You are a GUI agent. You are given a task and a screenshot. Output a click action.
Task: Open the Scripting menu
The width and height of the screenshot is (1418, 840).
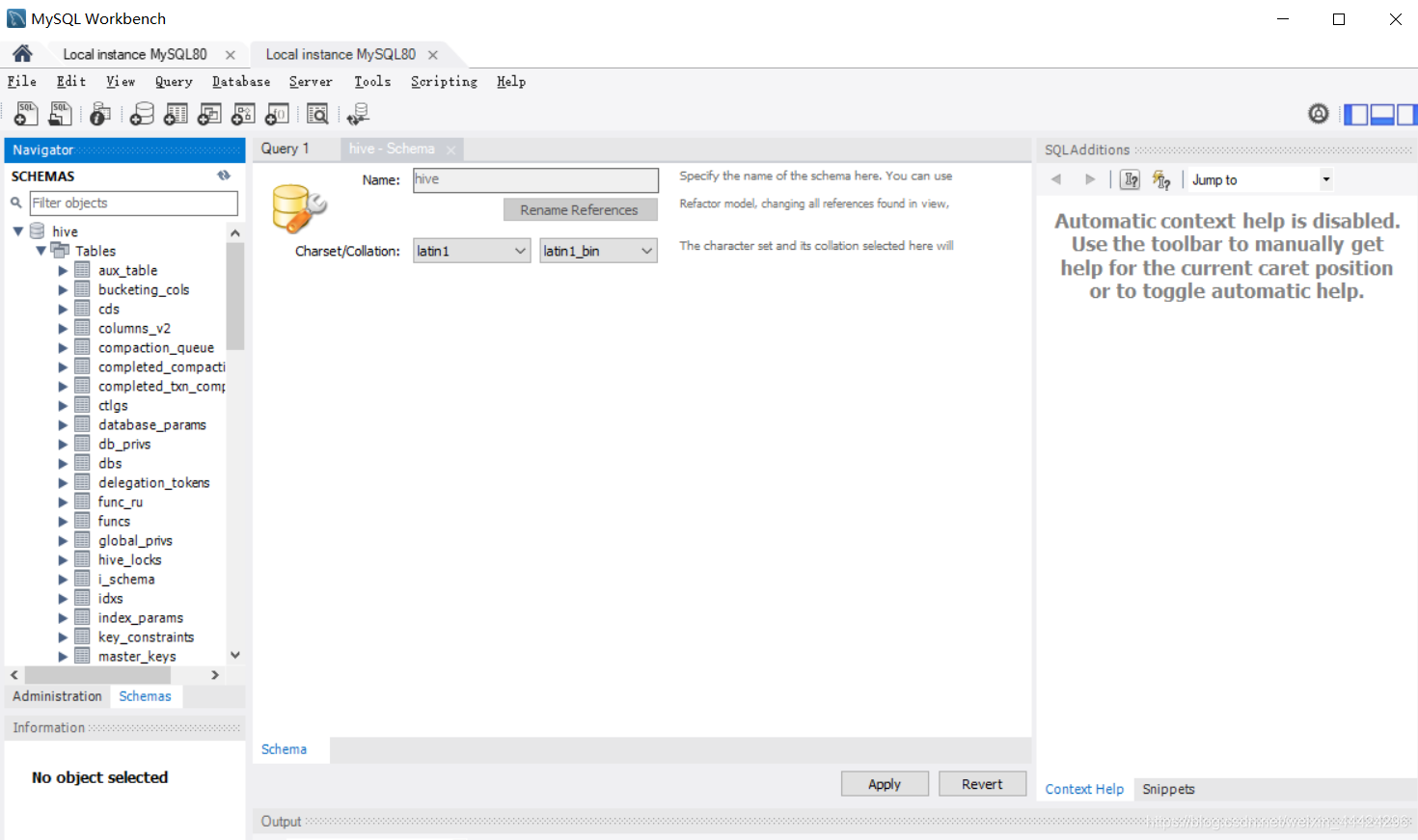tap(444, 82)
